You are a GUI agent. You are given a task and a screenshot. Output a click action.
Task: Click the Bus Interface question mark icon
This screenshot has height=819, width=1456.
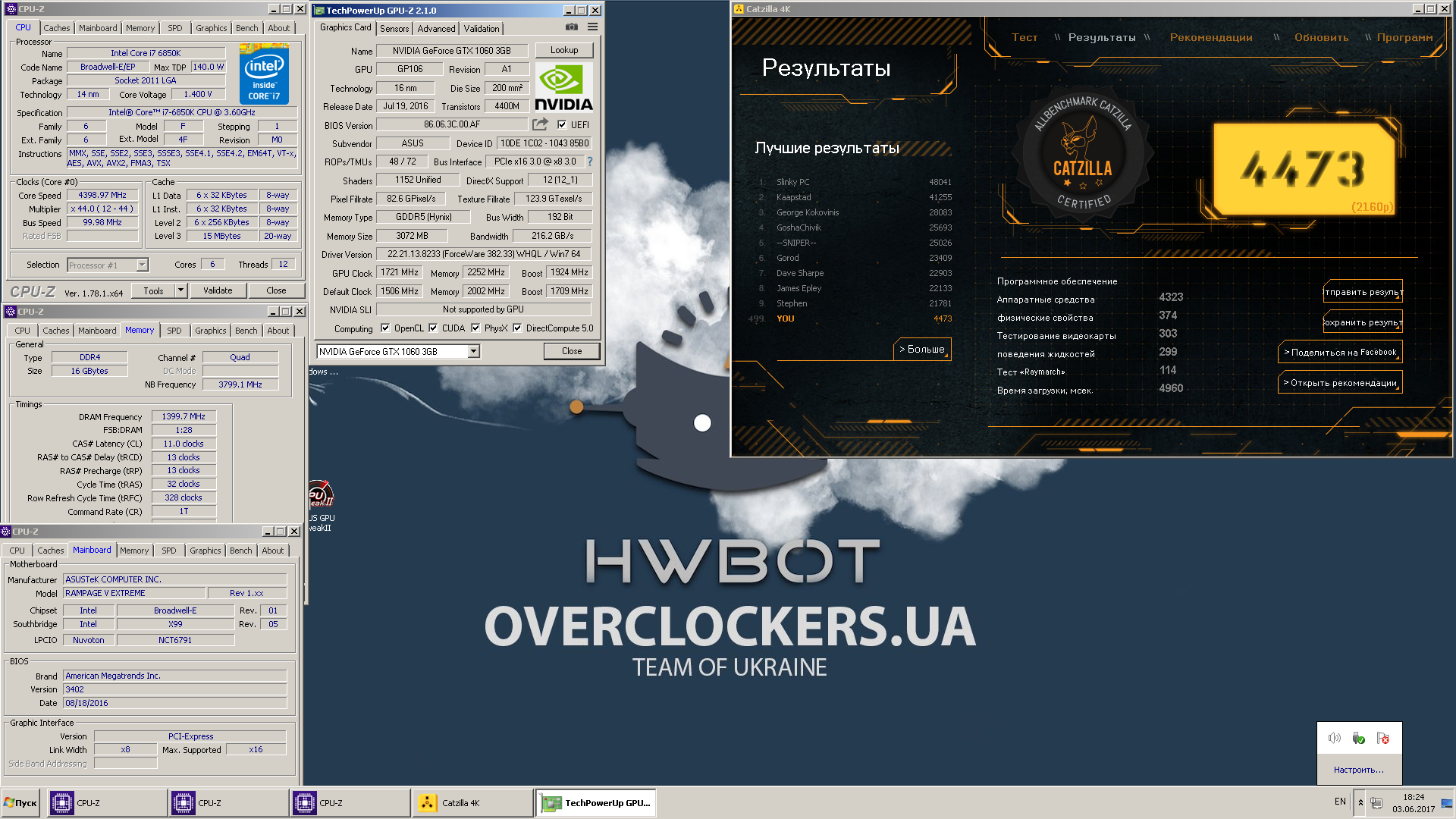point(590,162)
